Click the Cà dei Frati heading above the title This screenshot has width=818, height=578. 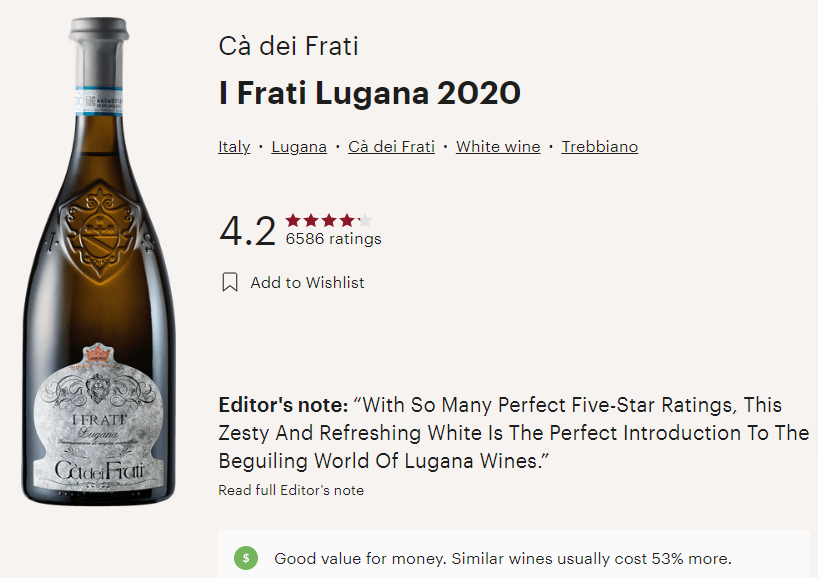coord(287,45)
